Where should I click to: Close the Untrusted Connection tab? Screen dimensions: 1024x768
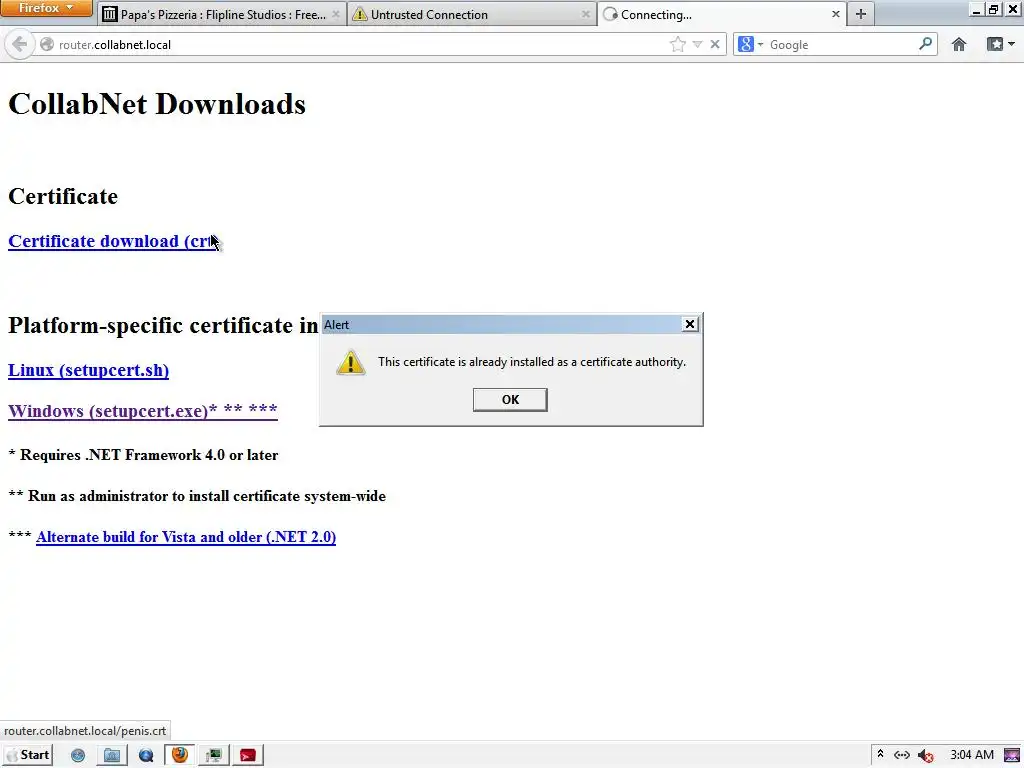tap(585, 14)
